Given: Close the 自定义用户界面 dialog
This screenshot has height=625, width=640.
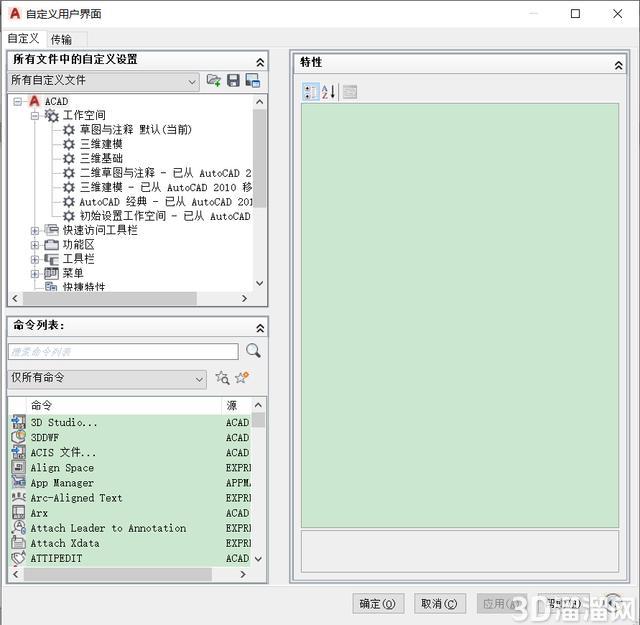Looking at the screenshot, I should pyautogui.click(x=618, y=13).
